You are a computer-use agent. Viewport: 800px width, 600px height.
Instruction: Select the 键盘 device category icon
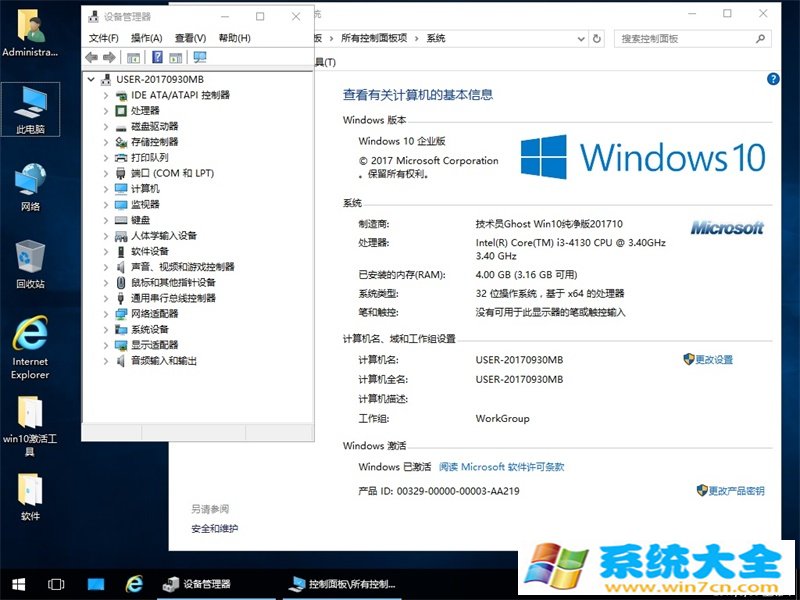(x=121, y=220)
